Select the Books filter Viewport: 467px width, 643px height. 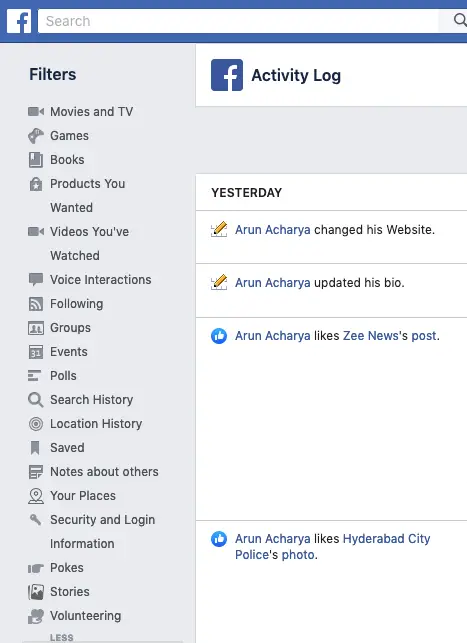pyautogui.click(x=67, y=160)
